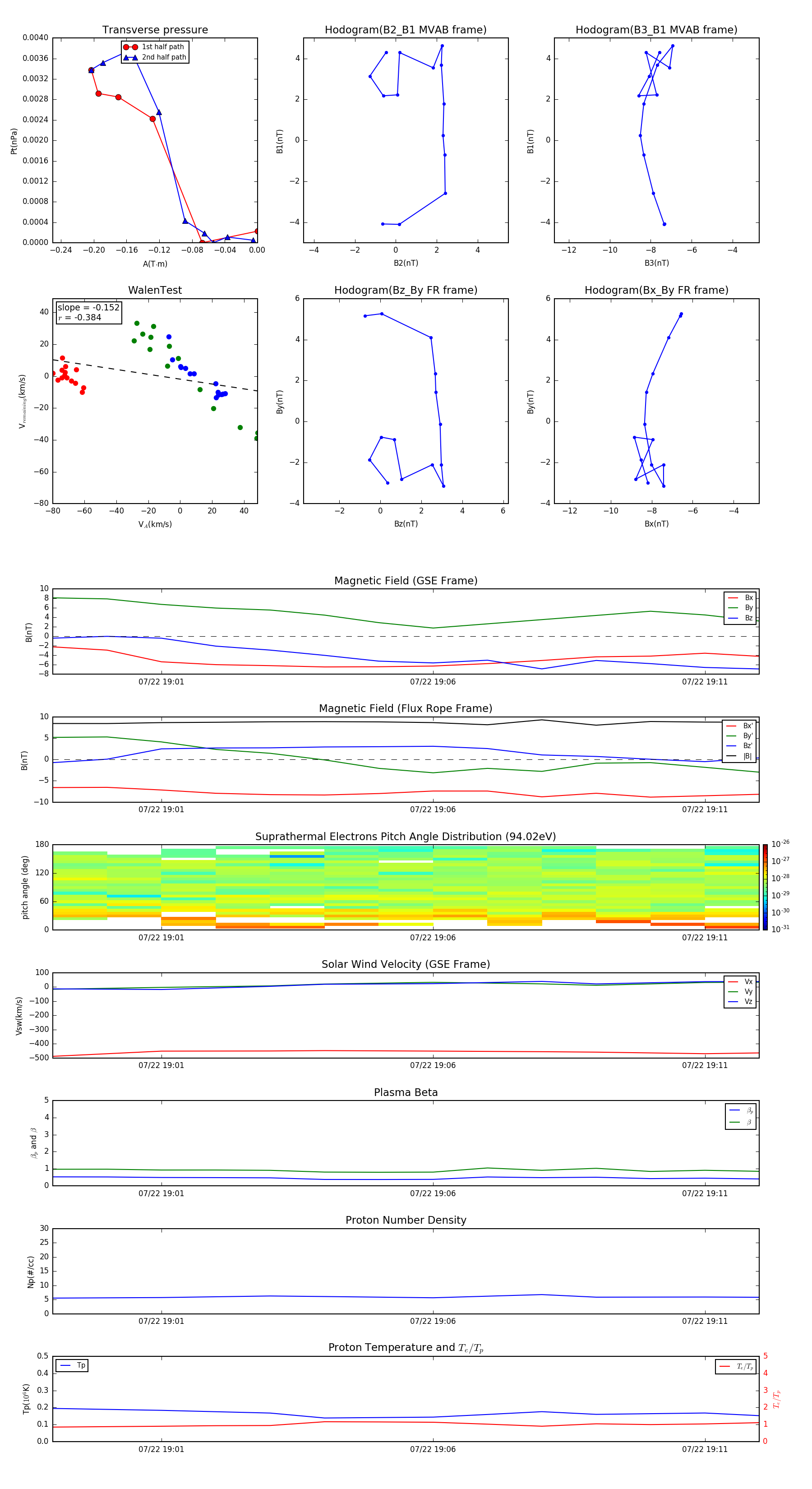This screenshot has width=812, height=1489.
Task: Click the 'Bz(nT)' x-axis label
Action: (x=406, y=524)
